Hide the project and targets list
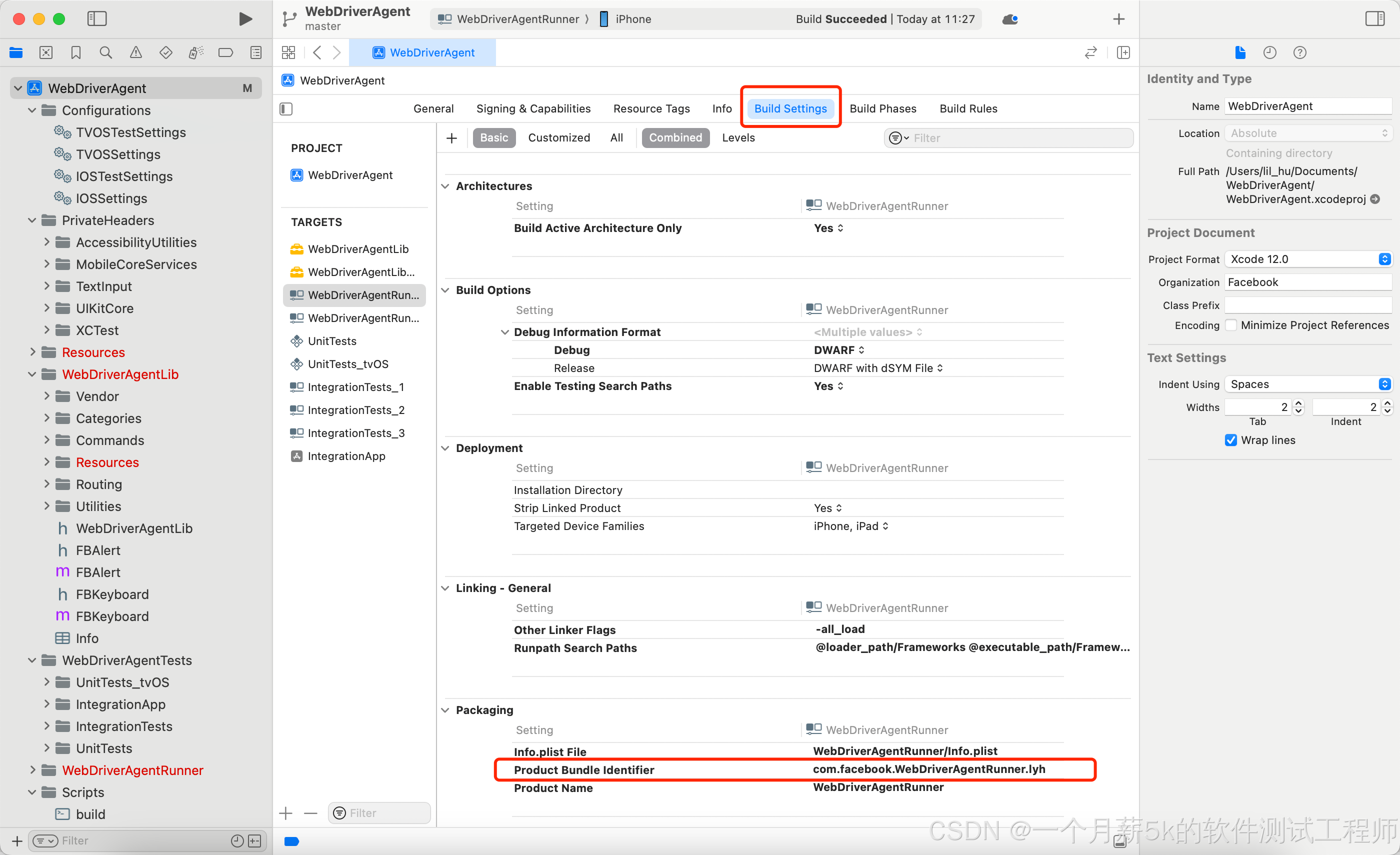Screen dimensions: 1400x855 tap(286, 108)
